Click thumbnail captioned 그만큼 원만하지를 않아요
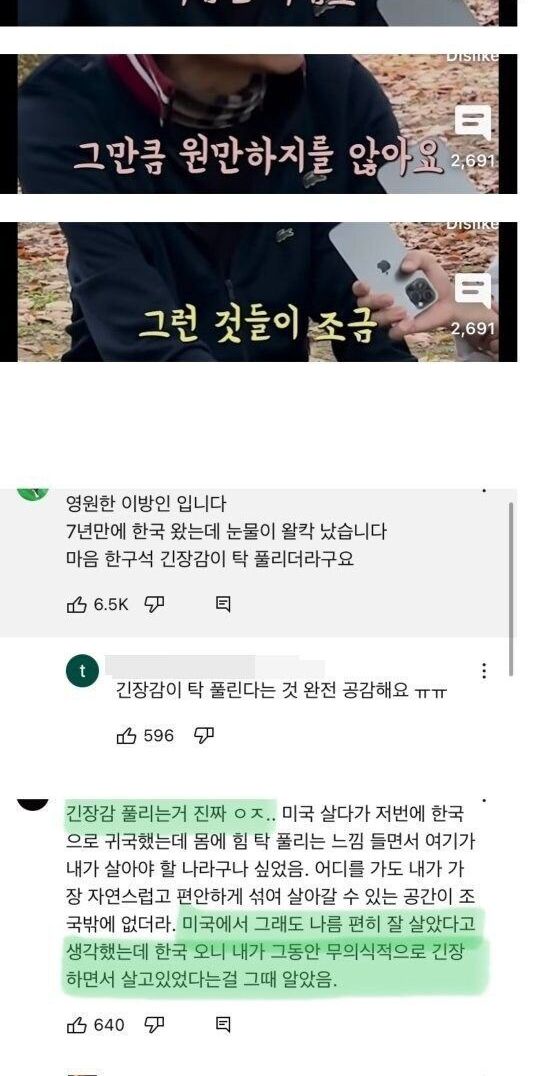Viewport: 538px width, 1076px height. (258, 124)
